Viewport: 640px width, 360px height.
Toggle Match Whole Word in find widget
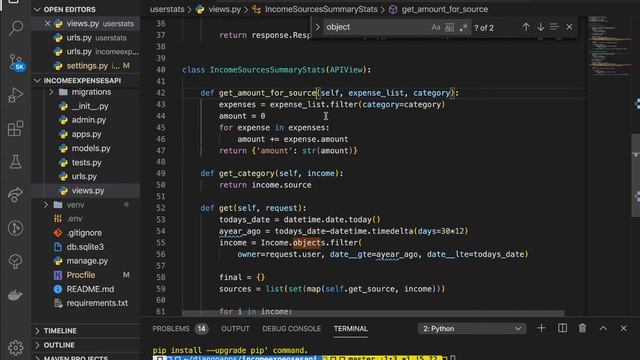(x=449, y=27)
